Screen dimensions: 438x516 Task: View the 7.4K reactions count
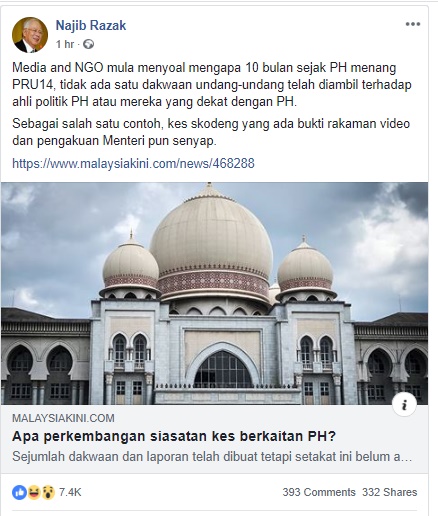click(x=70, y=492)
